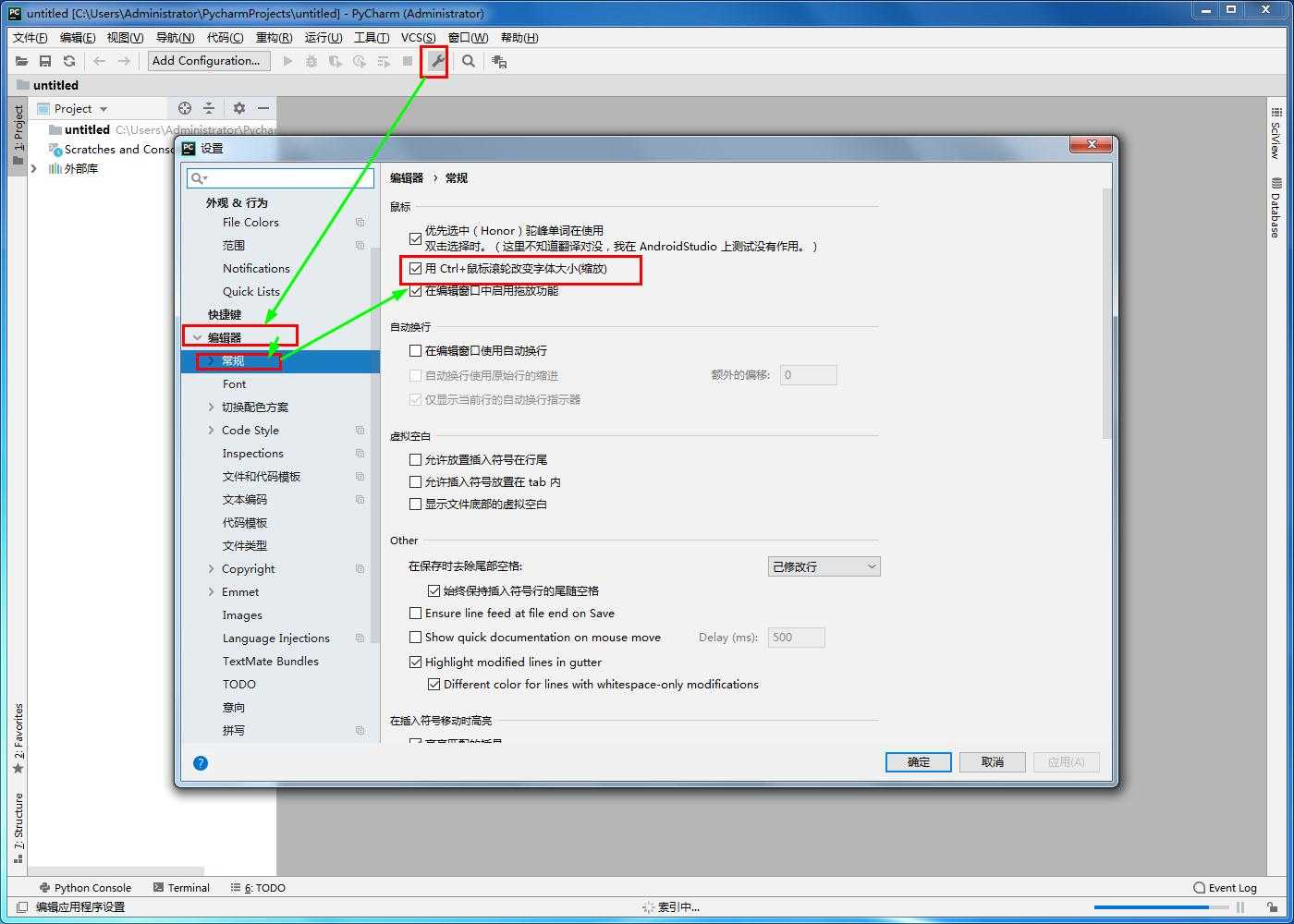The image size is (1294, 924).
Task: Click the lock icon in the status bar
Action: (x=1273, y=907)
